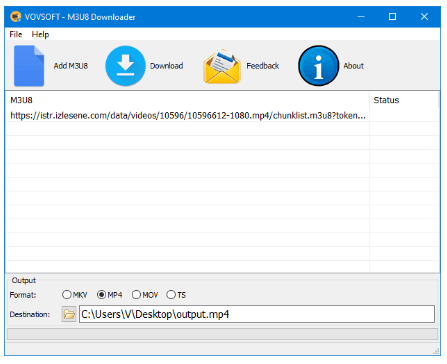Click the Download label in the toolbar
The width and height of the screenshot is (447, 364).
(166, 66)
